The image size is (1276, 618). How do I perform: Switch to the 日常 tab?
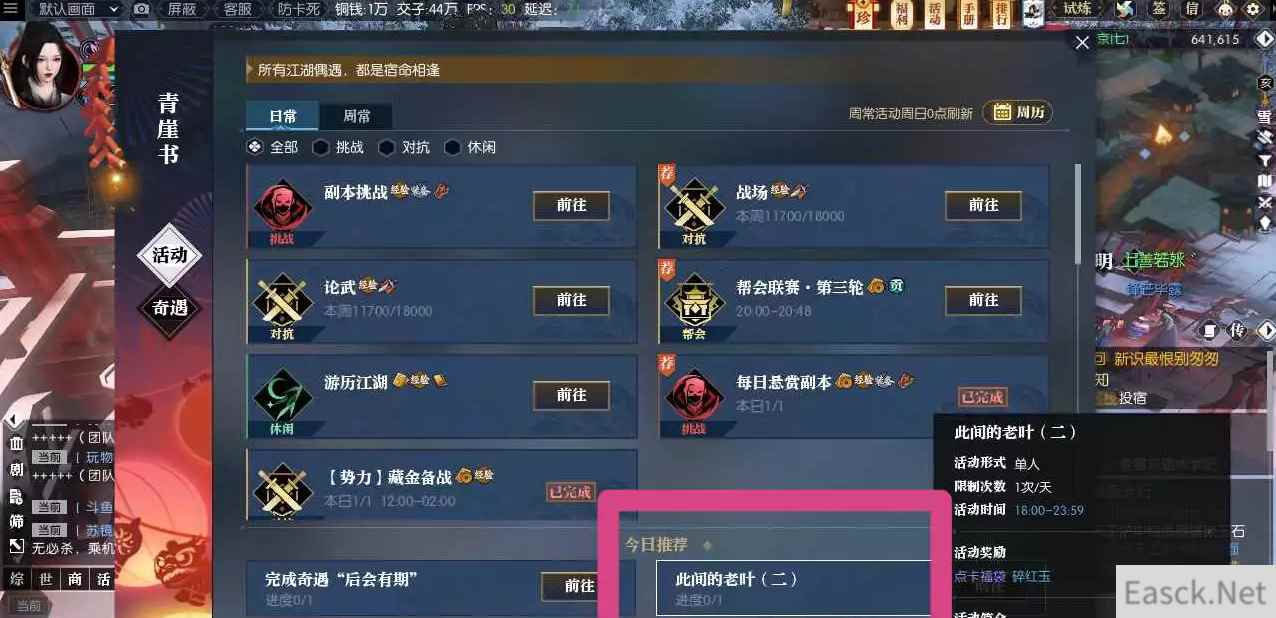[x=283, y=116]
